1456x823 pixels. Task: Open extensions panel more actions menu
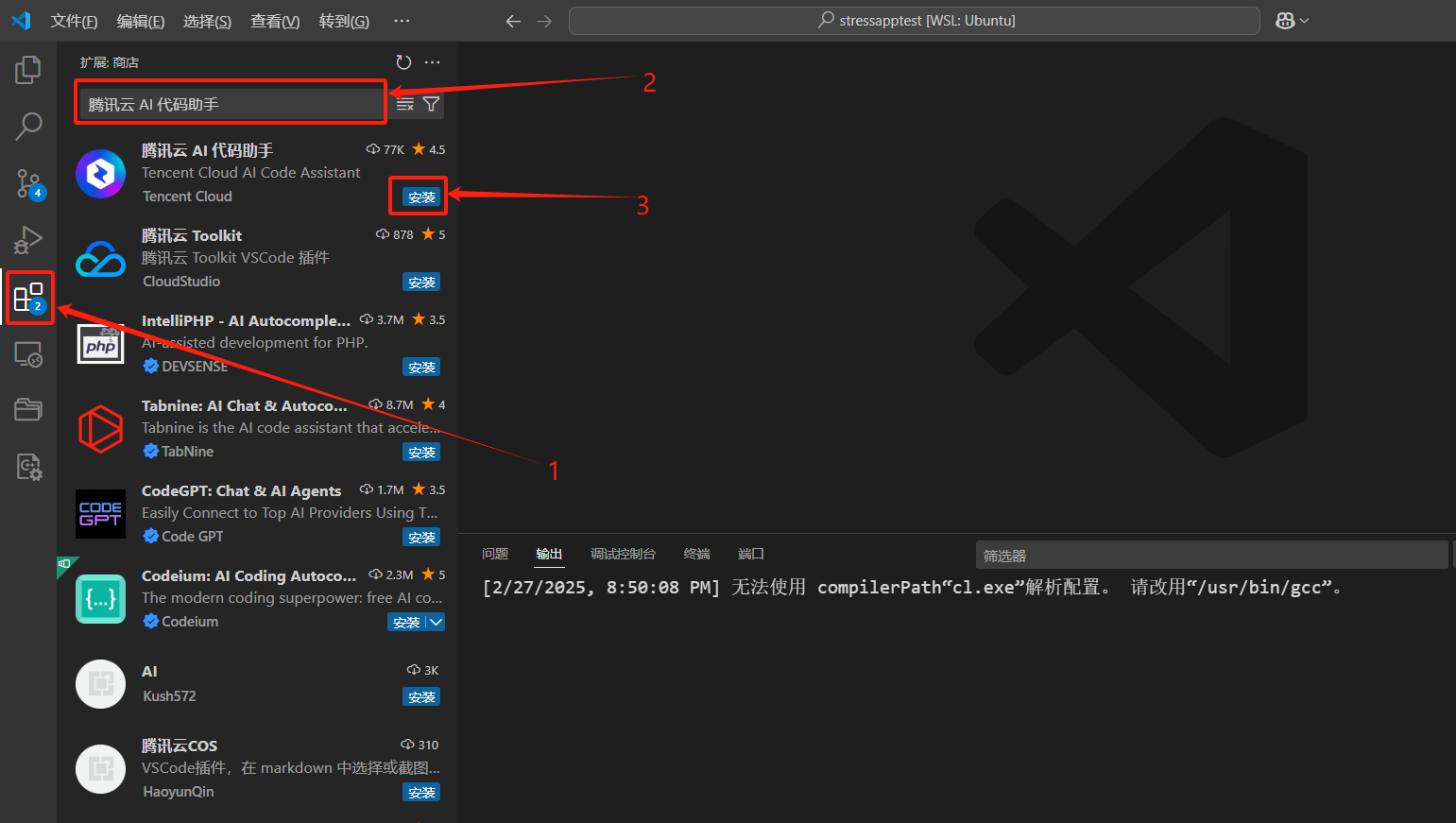coord(433,62)
